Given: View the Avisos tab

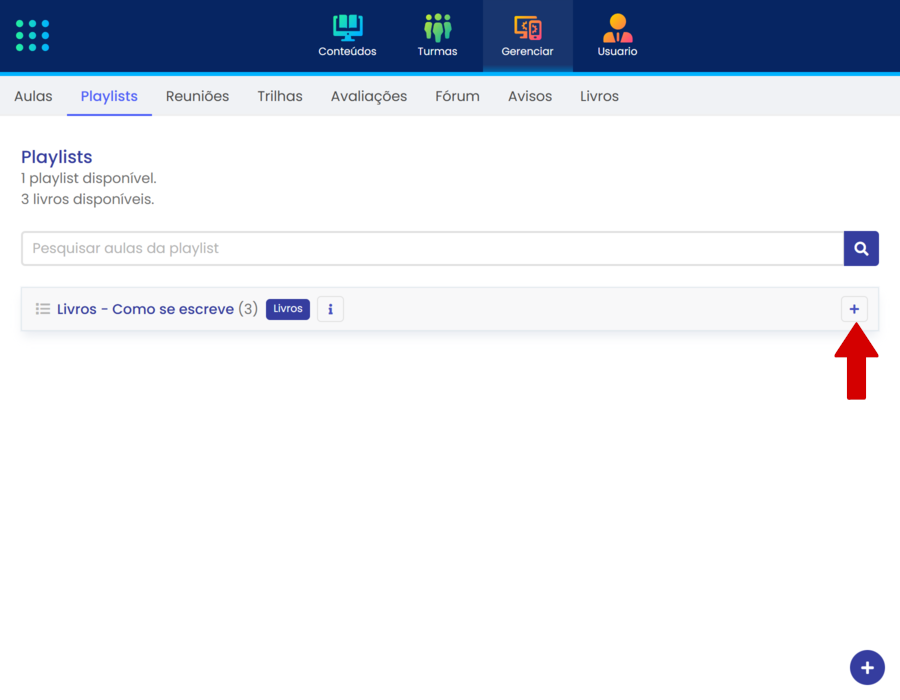Looking at the screenshot, I should tap(530, 96).
